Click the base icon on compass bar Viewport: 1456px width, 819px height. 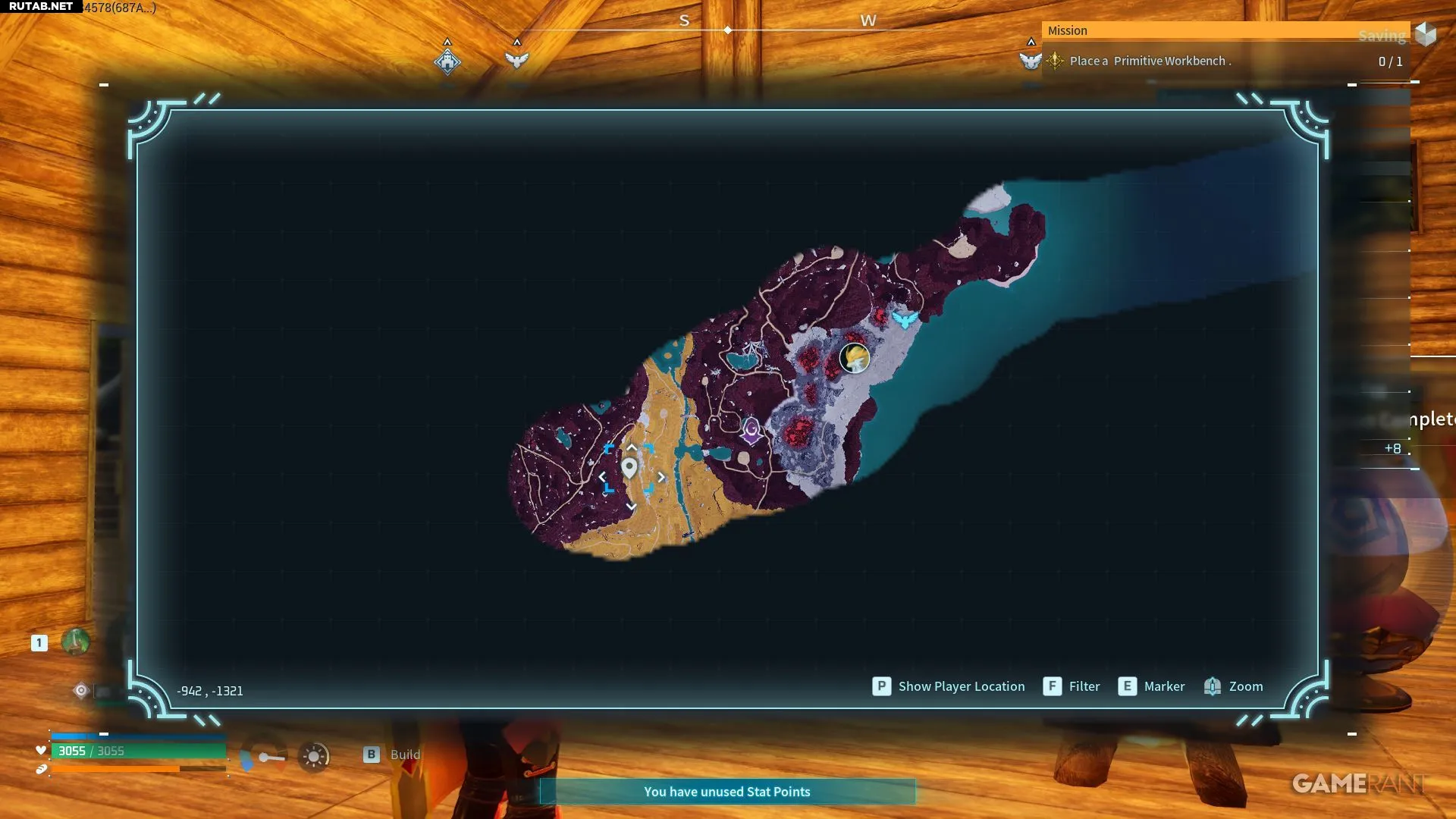point(447,61)
